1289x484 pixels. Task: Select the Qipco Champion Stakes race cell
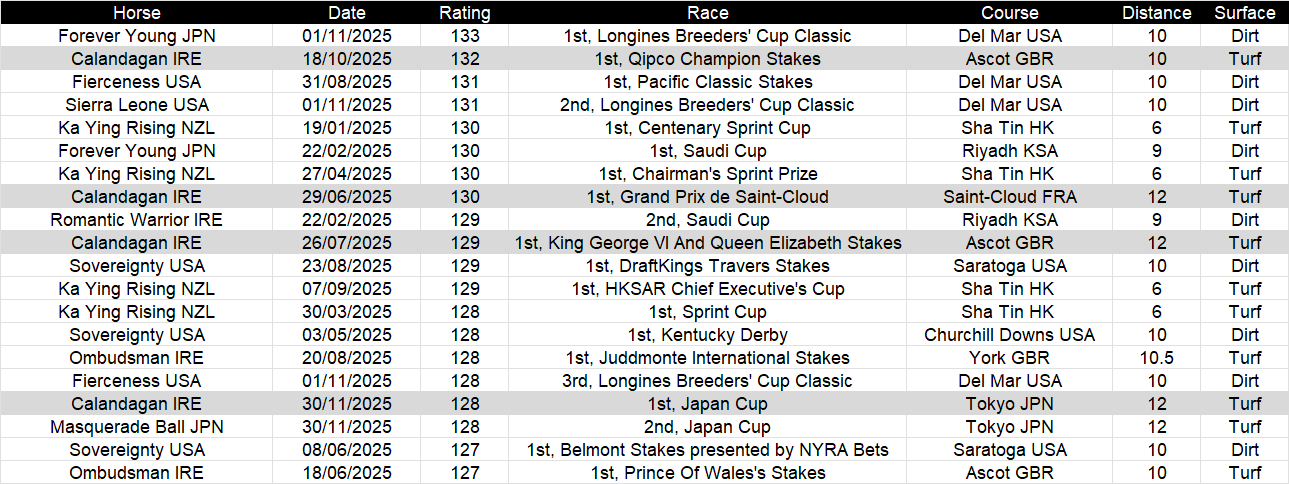708,59
